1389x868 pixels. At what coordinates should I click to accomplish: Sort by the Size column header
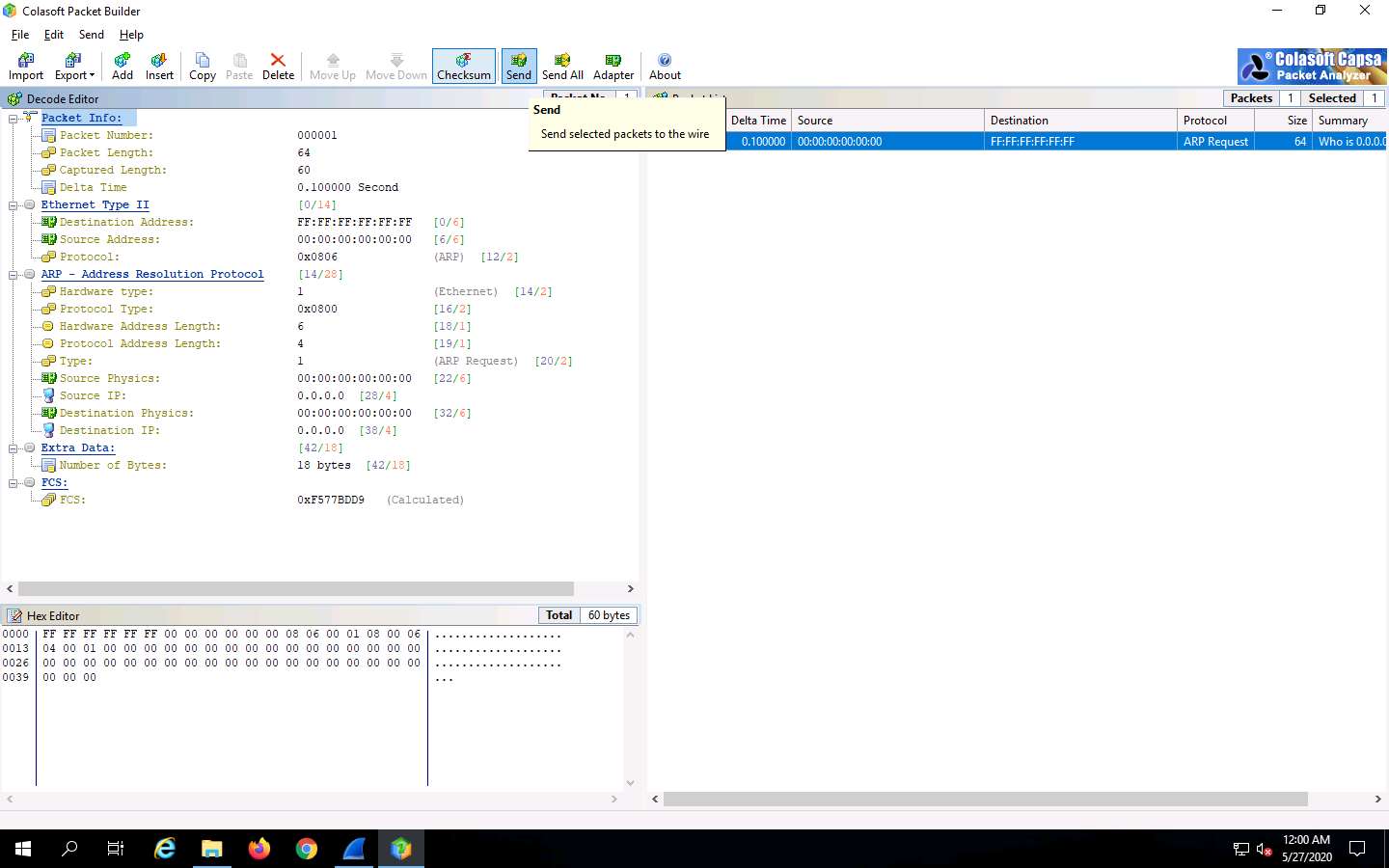coord(1284,121)
